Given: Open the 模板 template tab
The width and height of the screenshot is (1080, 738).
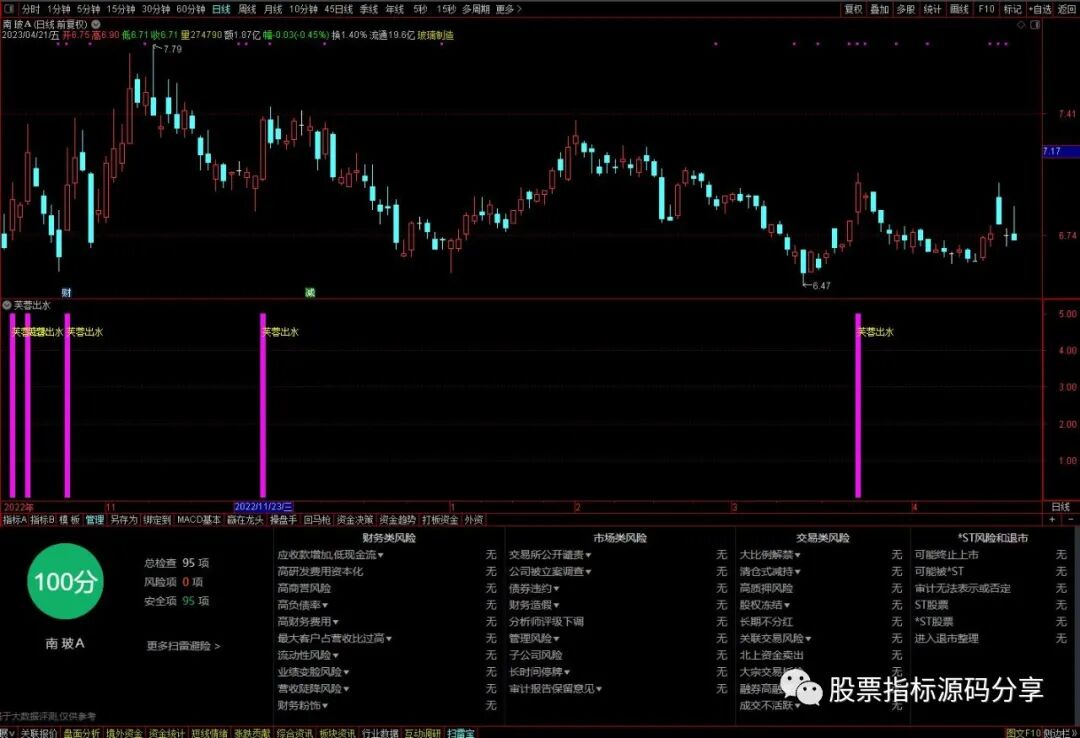Looking at the screenshot, I should pos(69,520).
